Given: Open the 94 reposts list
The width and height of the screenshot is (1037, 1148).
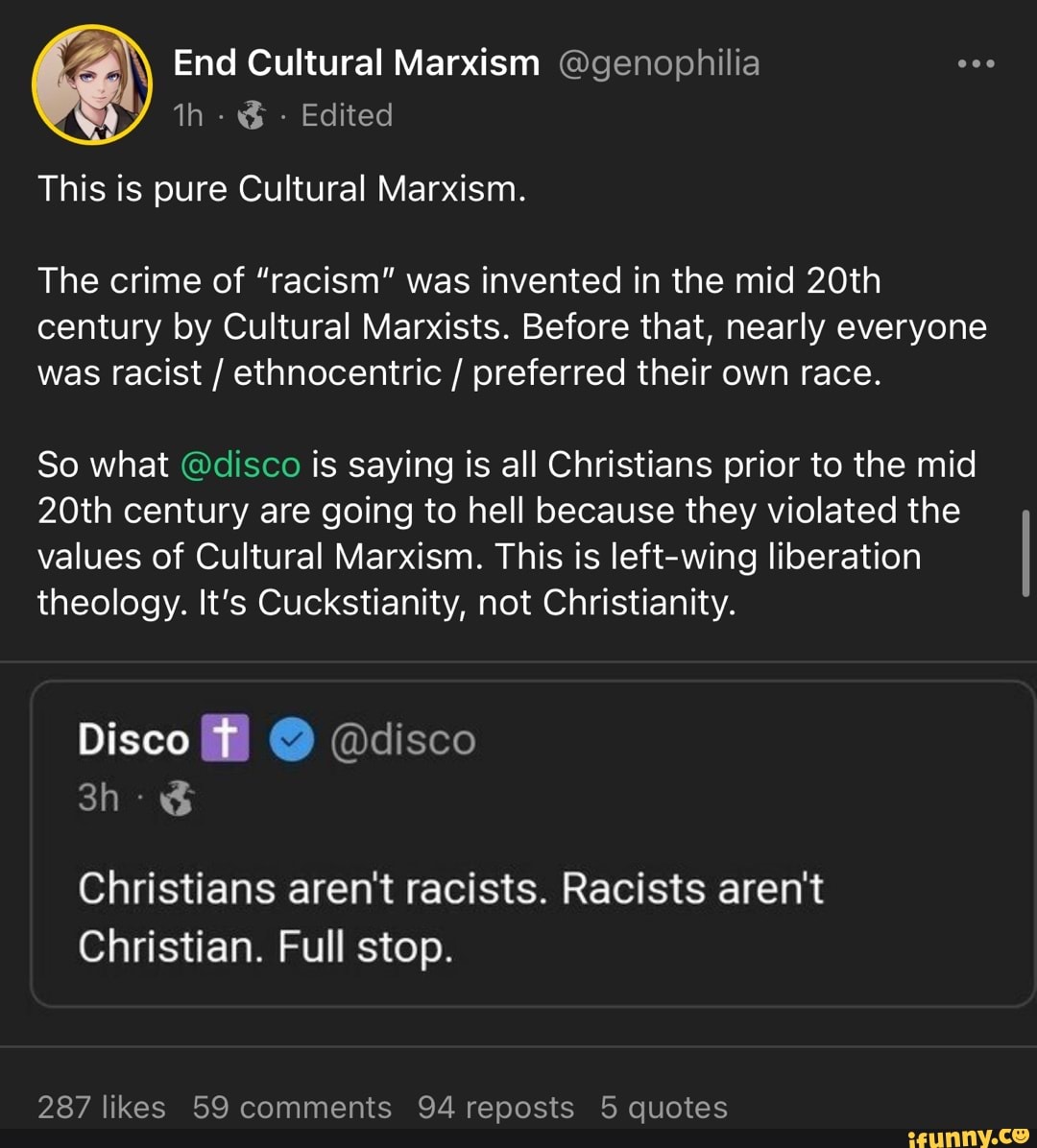Looking at the screenshot, I should click(x=494, y=1107).
